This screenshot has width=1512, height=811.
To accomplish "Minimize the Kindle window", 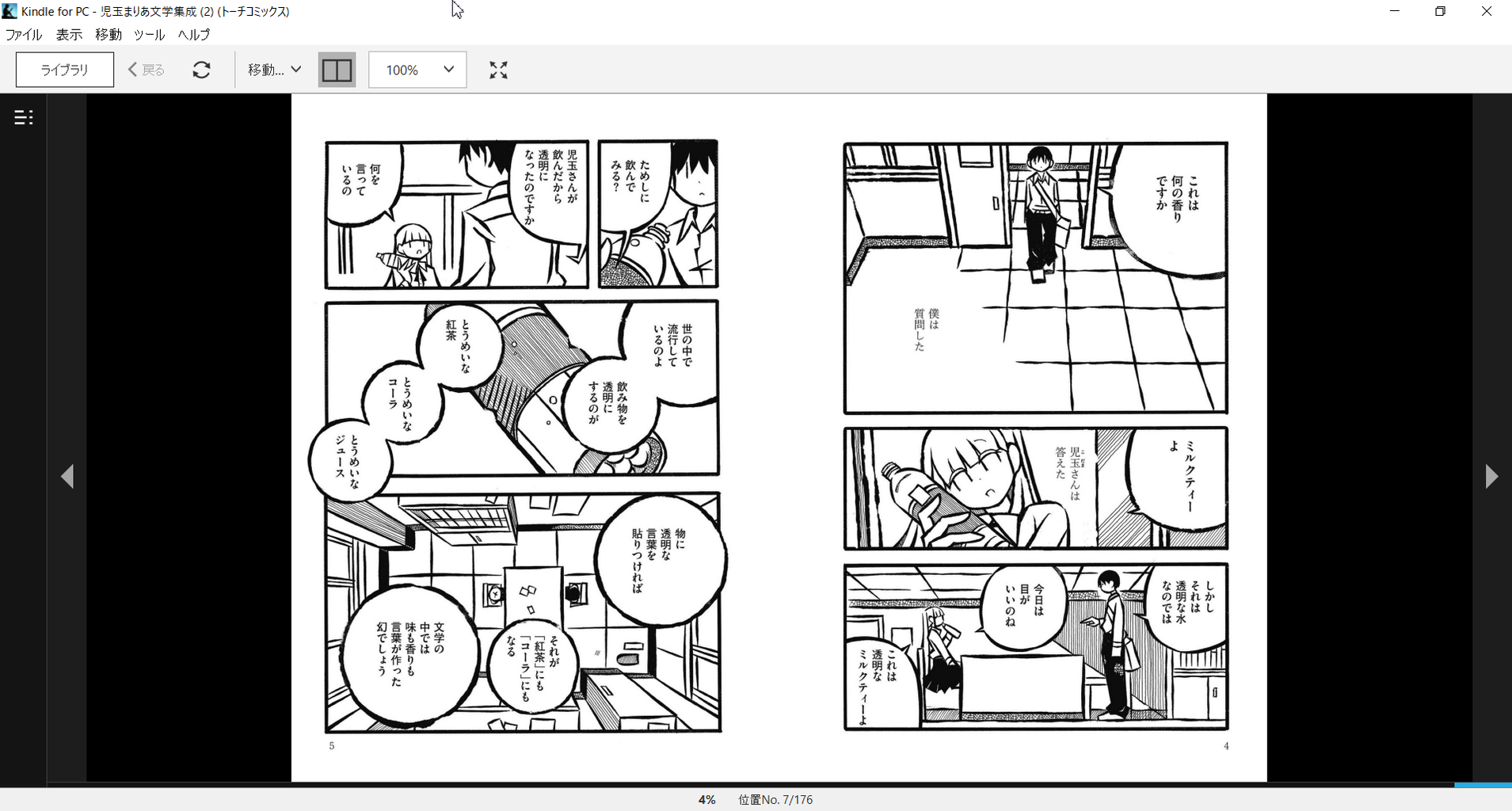I will pyautogui.click(x=1395, y=11).
